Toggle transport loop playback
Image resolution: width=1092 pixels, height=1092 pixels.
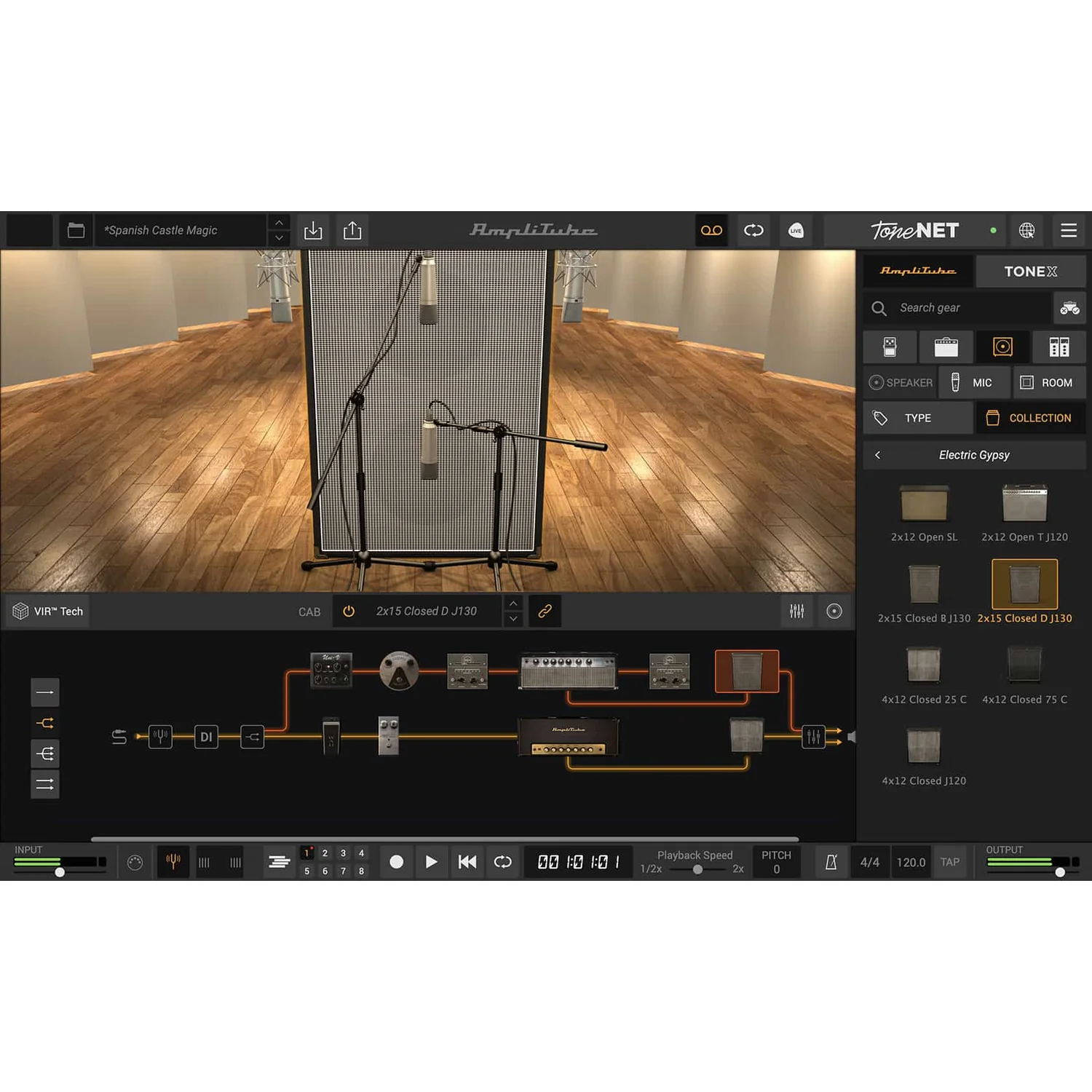click(503, 862)
